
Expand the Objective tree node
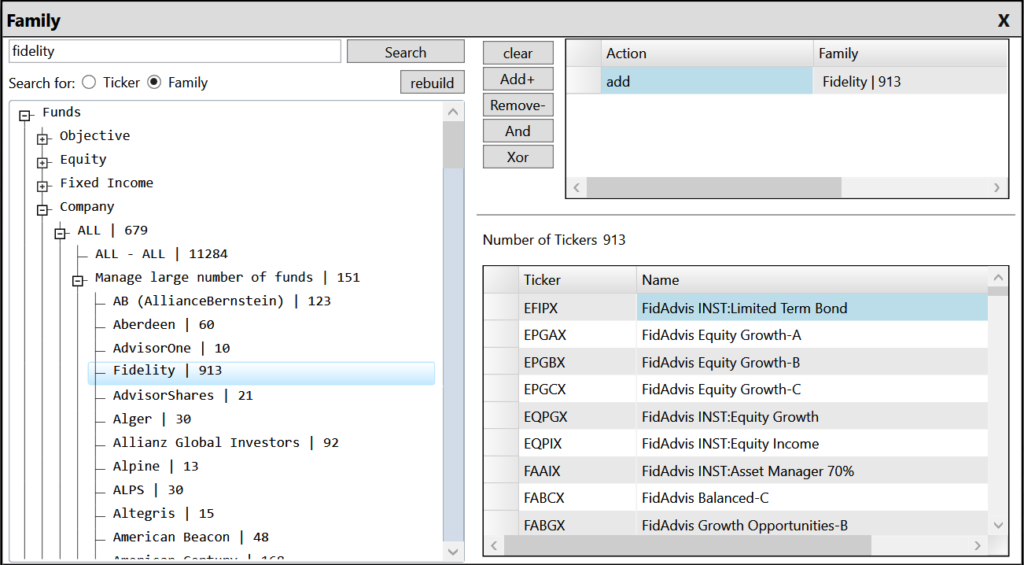pyautogui.click(x=43, y=138)
